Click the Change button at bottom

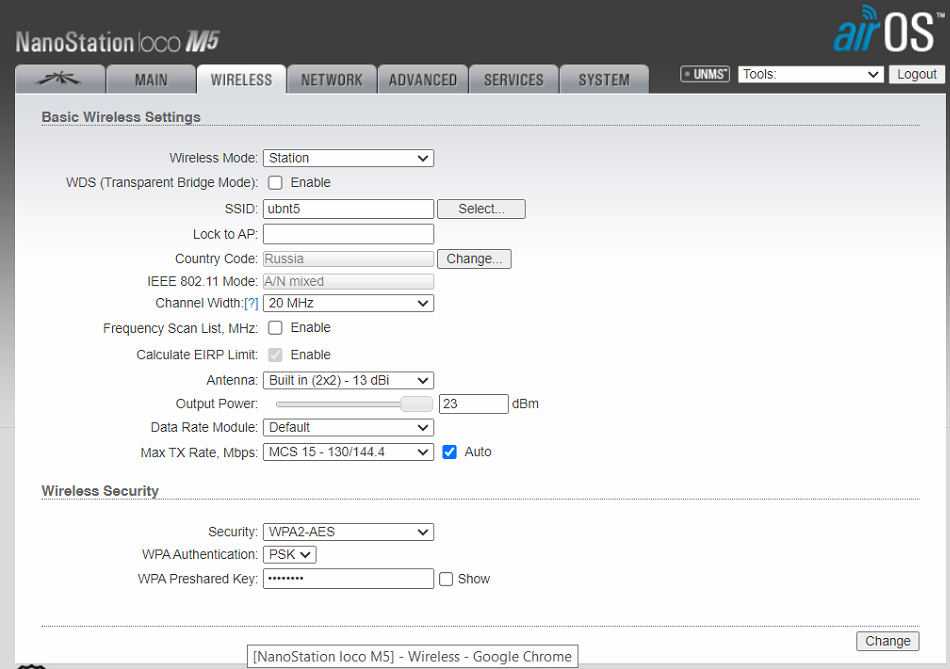(x=888, y=641)
